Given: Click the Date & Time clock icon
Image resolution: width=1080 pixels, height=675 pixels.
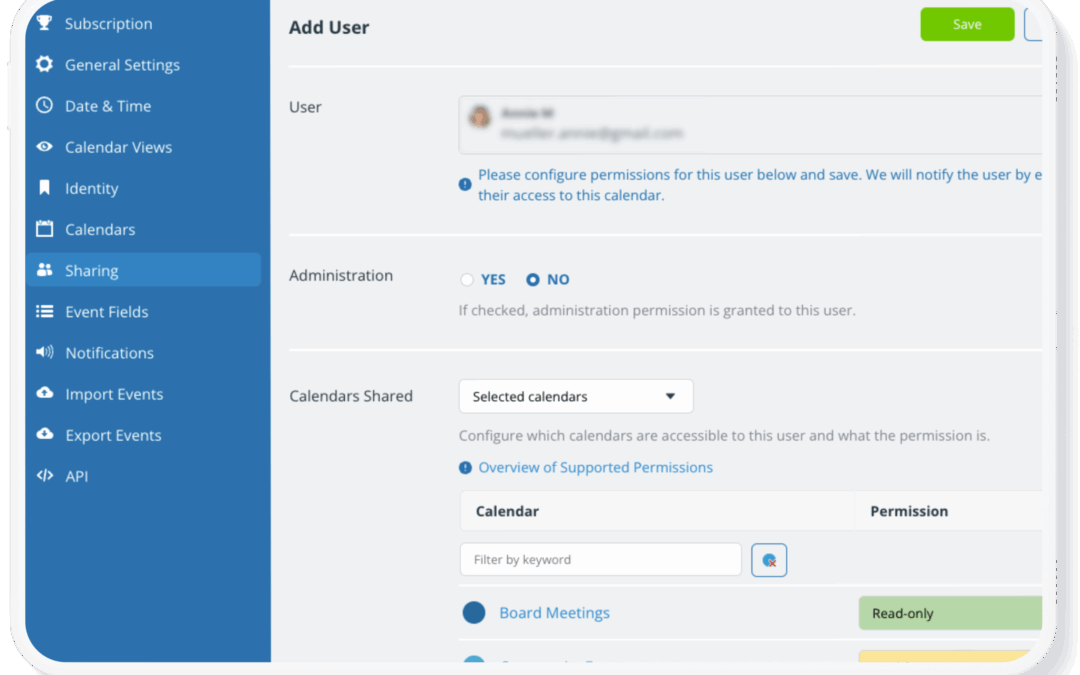Looking at the screenshot, I should pos(45,105).
